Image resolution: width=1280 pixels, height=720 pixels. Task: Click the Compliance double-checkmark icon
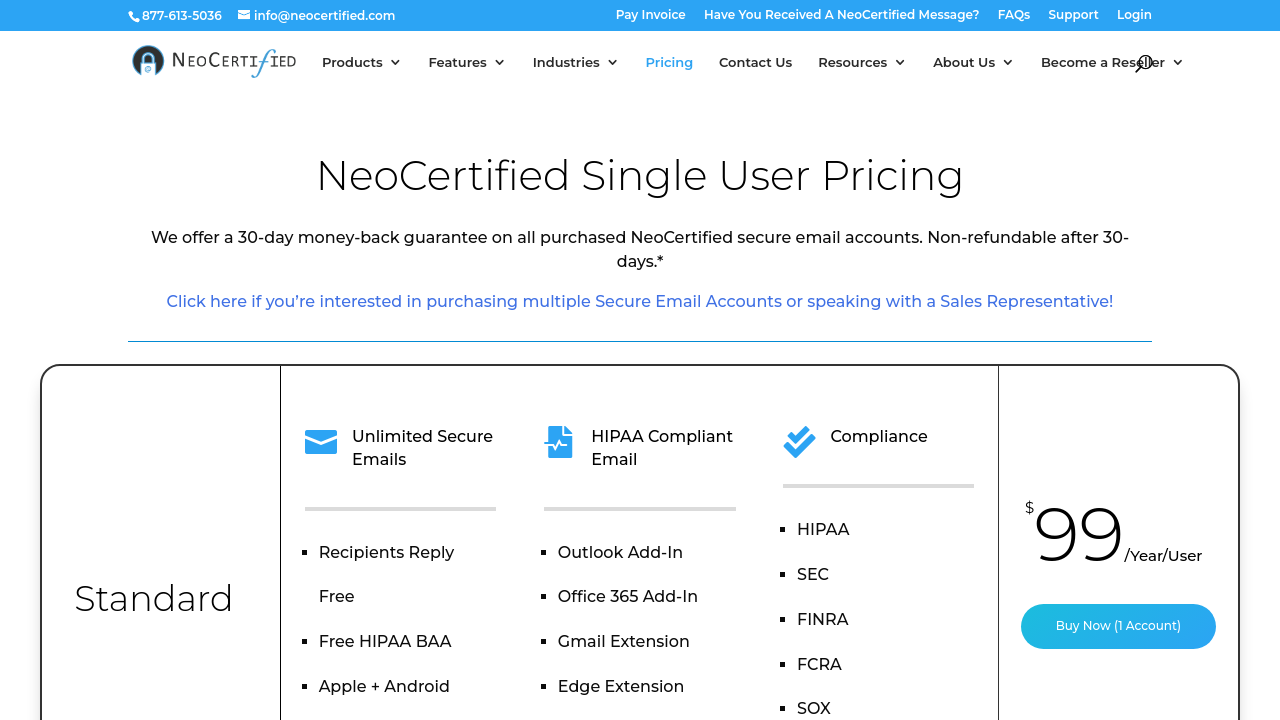799,442
